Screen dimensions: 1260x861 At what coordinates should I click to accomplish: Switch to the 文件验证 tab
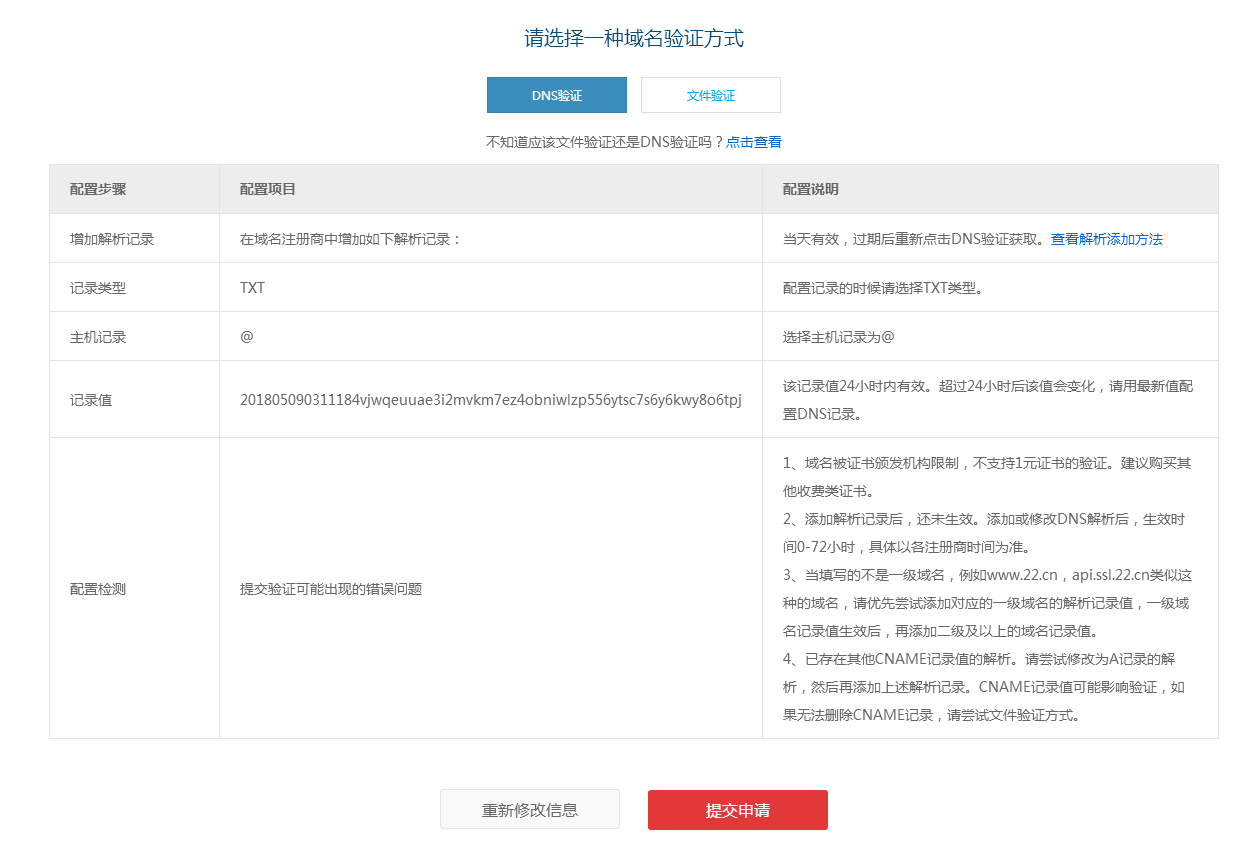pos(710,94)
